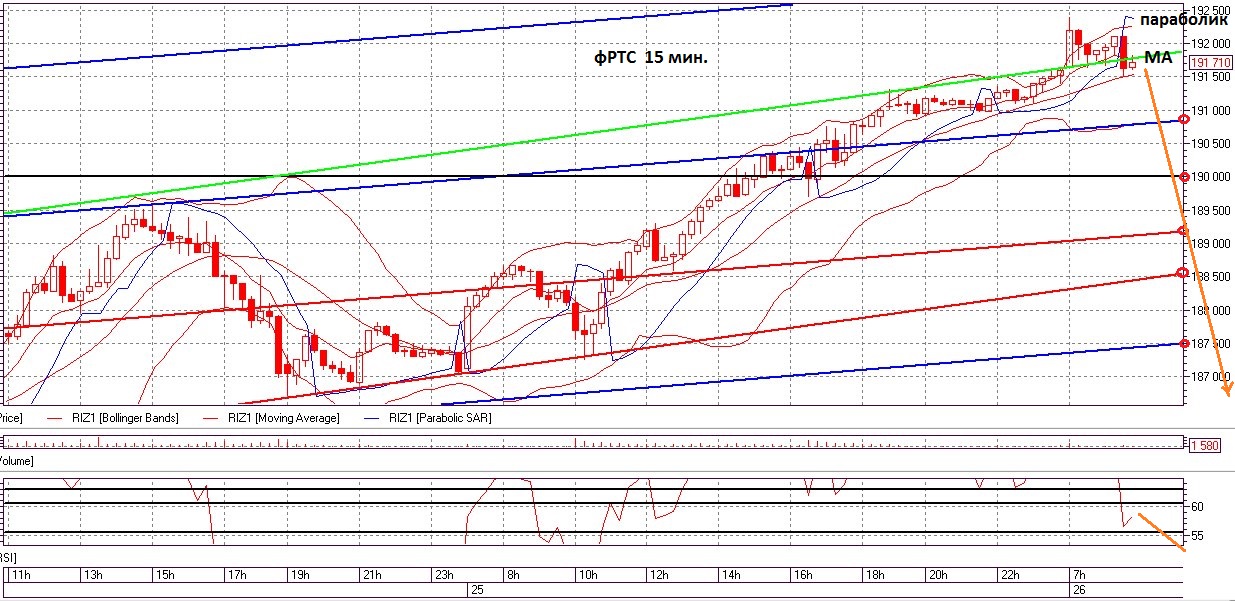Viewport: 1235px width, 601px height.
Task: Click the 20h time axis label
Action: pyautogui.click(x=939, y=575)
